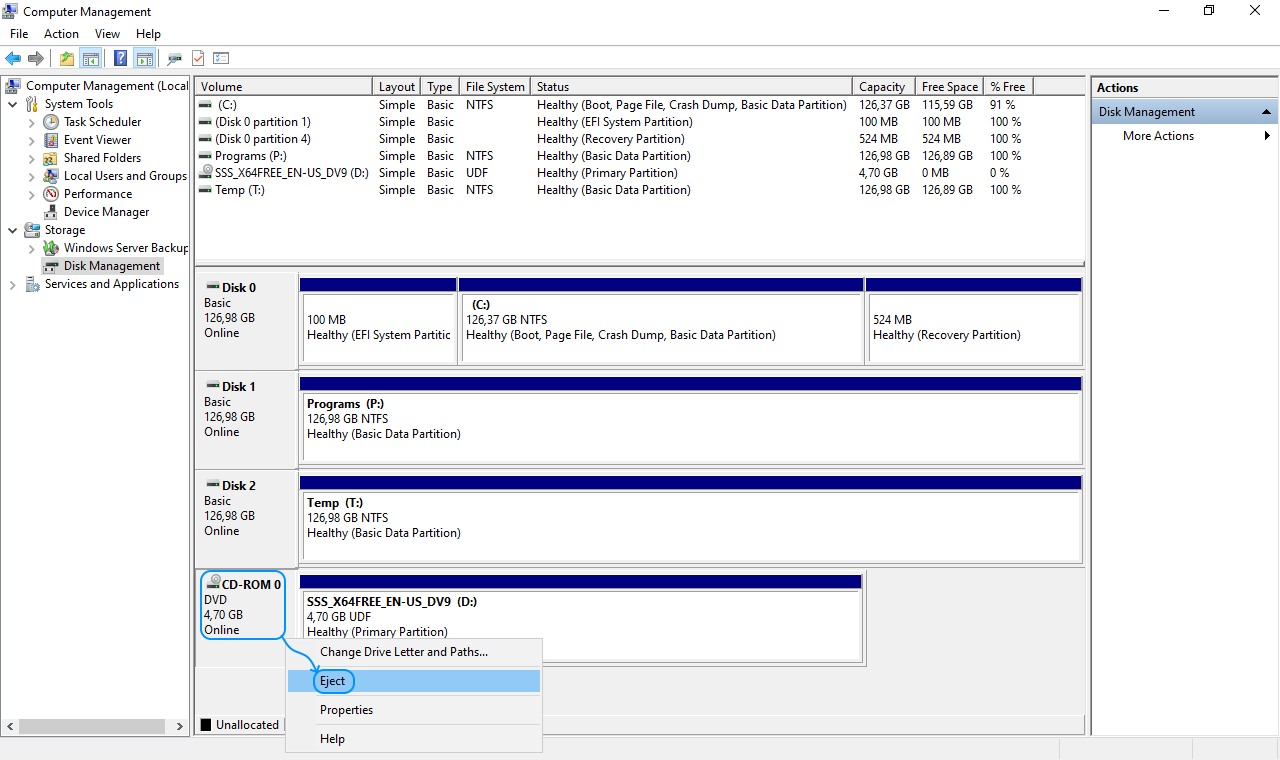Open the More Actions submenu arrow
Image resolution: width=1280 pixels, height=760 pixels.
tap(1268, 136)
